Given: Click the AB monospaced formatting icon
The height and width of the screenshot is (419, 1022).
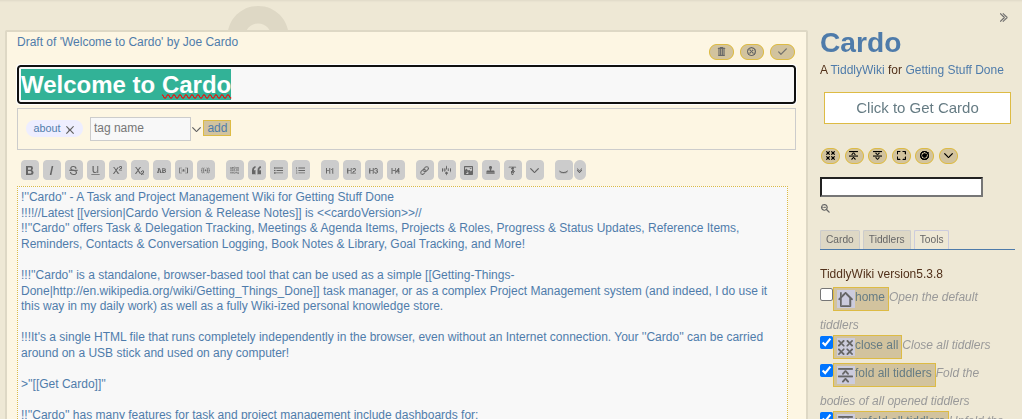Looking at the screenshot, I should click(x=162, y=171).
